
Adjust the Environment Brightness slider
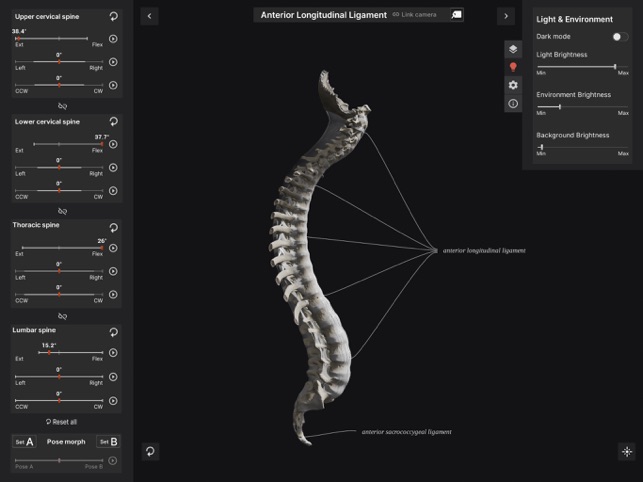point(560,106)
